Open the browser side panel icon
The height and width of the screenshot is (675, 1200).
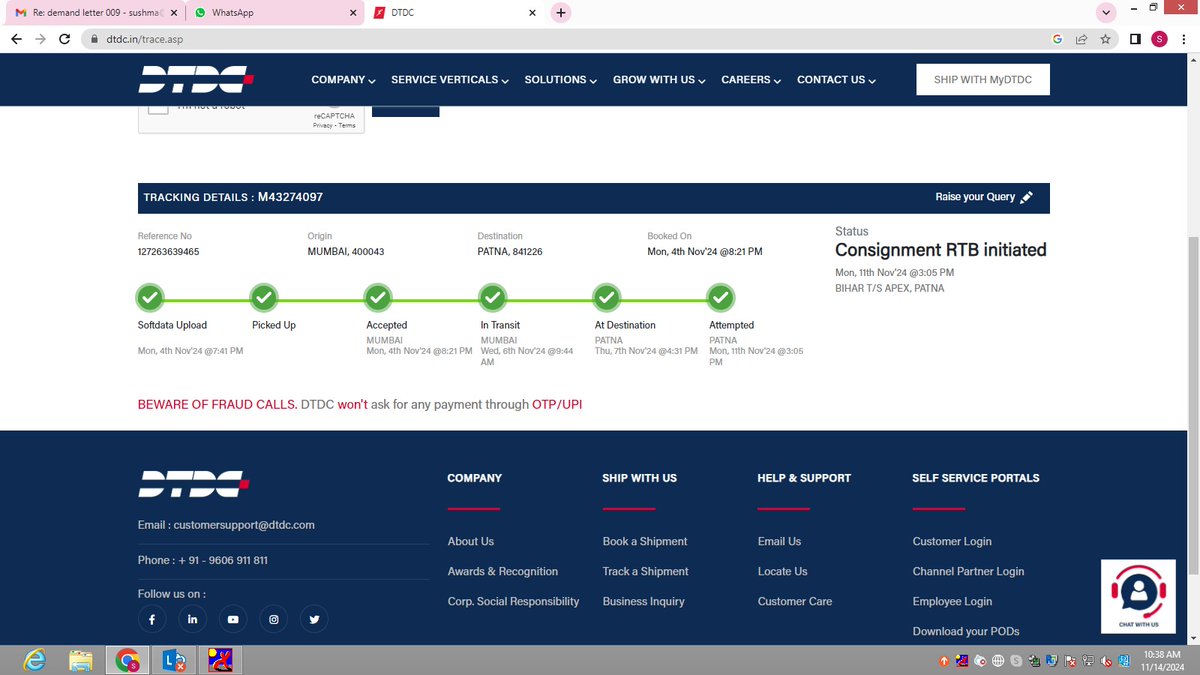[x=1135, y=39]
